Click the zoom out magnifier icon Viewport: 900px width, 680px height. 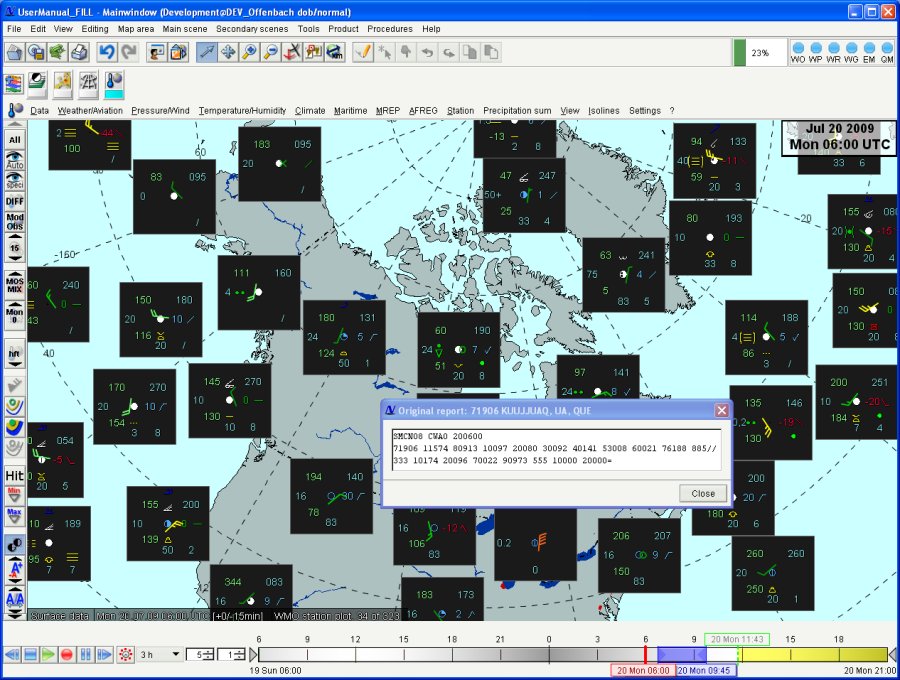270,52
